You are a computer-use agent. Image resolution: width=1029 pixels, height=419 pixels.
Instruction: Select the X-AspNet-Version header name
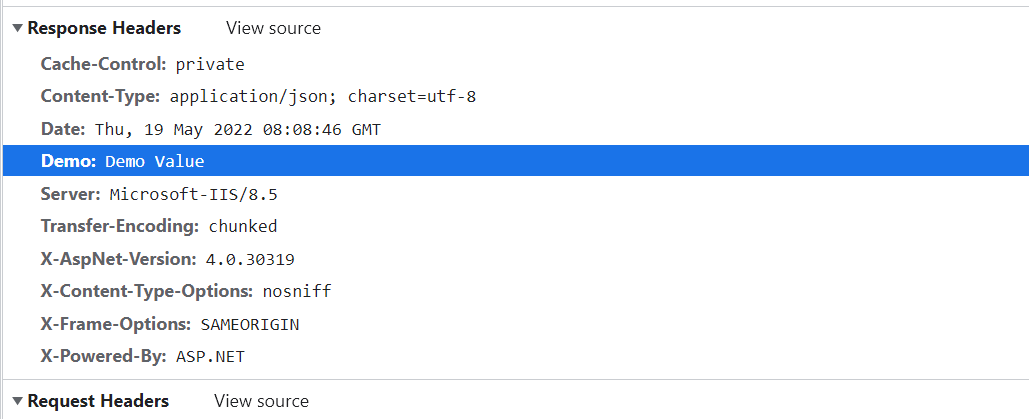pos(119,259)
